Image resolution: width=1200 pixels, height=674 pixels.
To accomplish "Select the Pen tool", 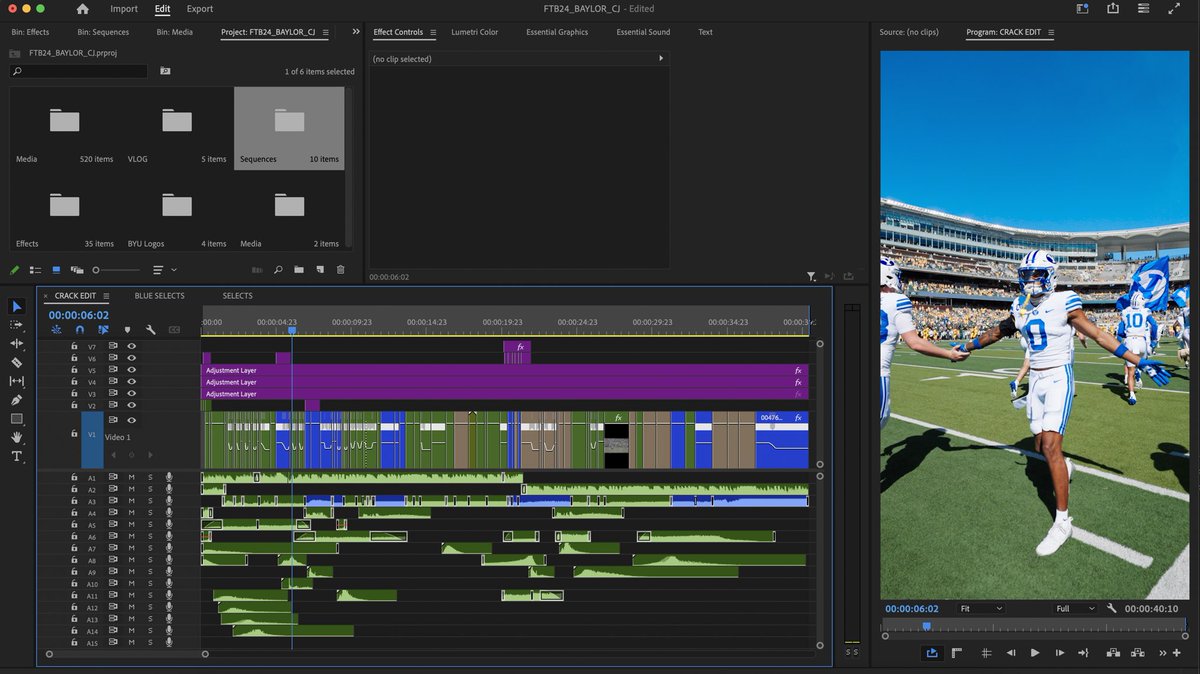I will tap(17, 400).
